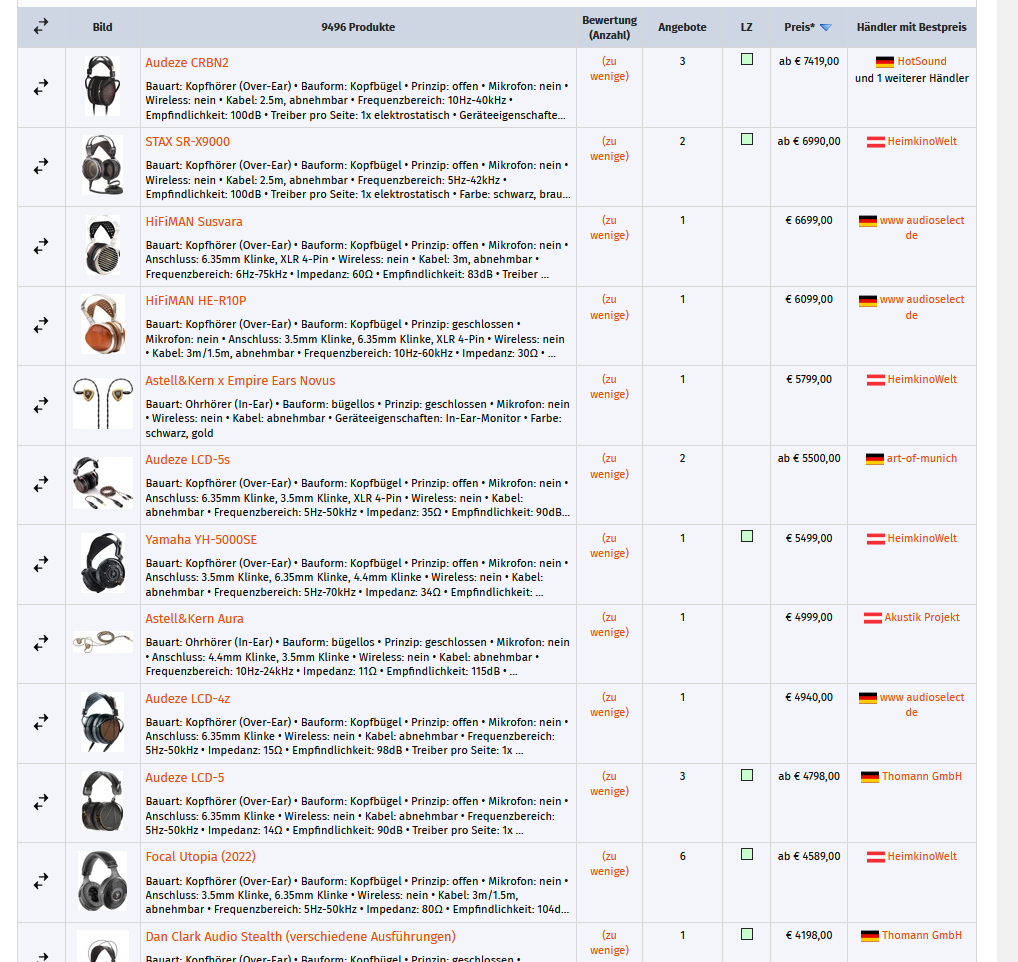Open Audeze CRBN2 product link
Image resolution: width=1018 pixels, height=962 pixels.
tap(187, 63)
